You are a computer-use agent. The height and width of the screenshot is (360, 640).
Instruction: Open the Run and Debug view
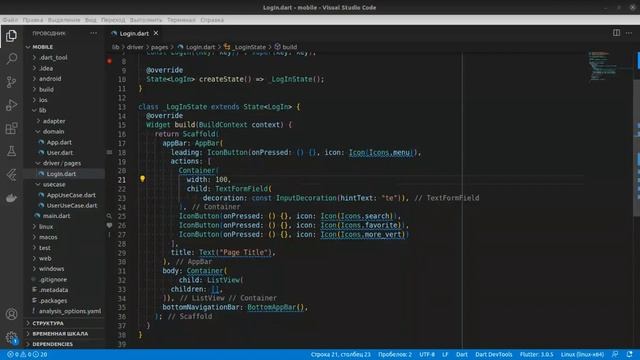pyautogui.click(x=11, y=105)
